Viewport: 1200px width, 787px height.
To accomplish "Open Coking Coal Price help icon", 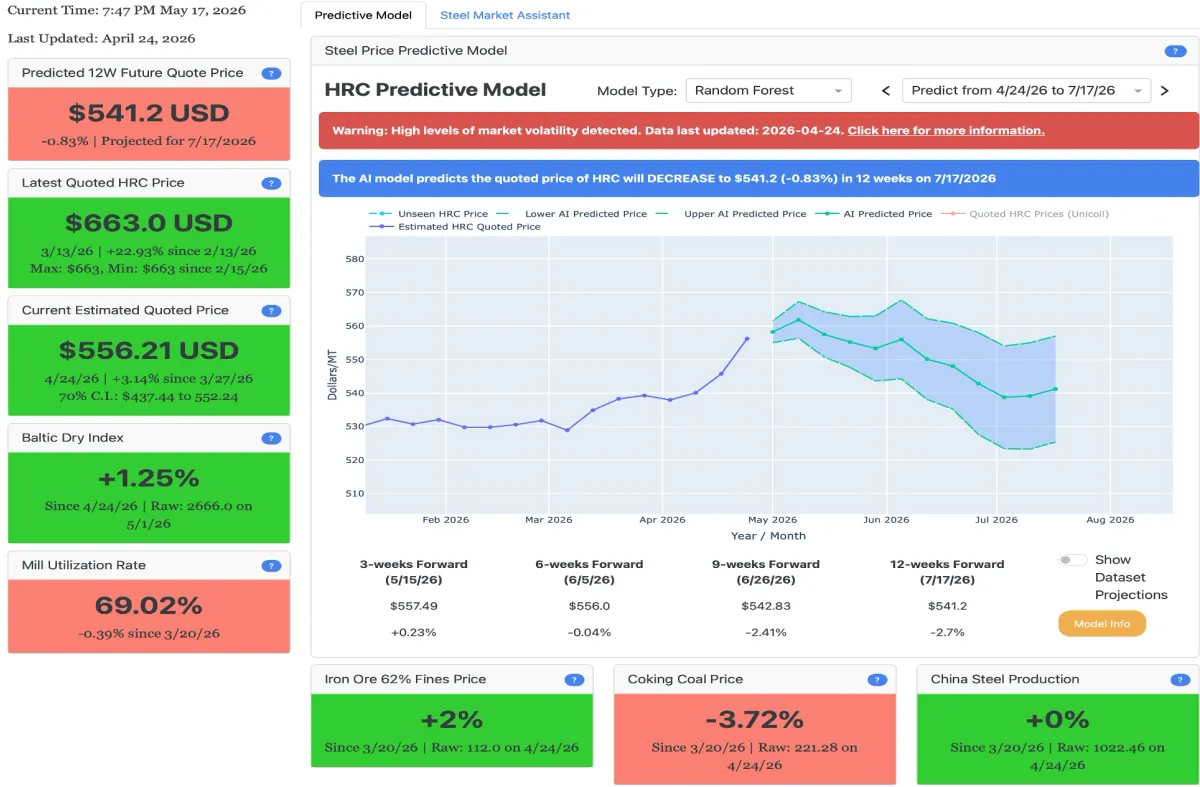I will click(x=877, y=680).
